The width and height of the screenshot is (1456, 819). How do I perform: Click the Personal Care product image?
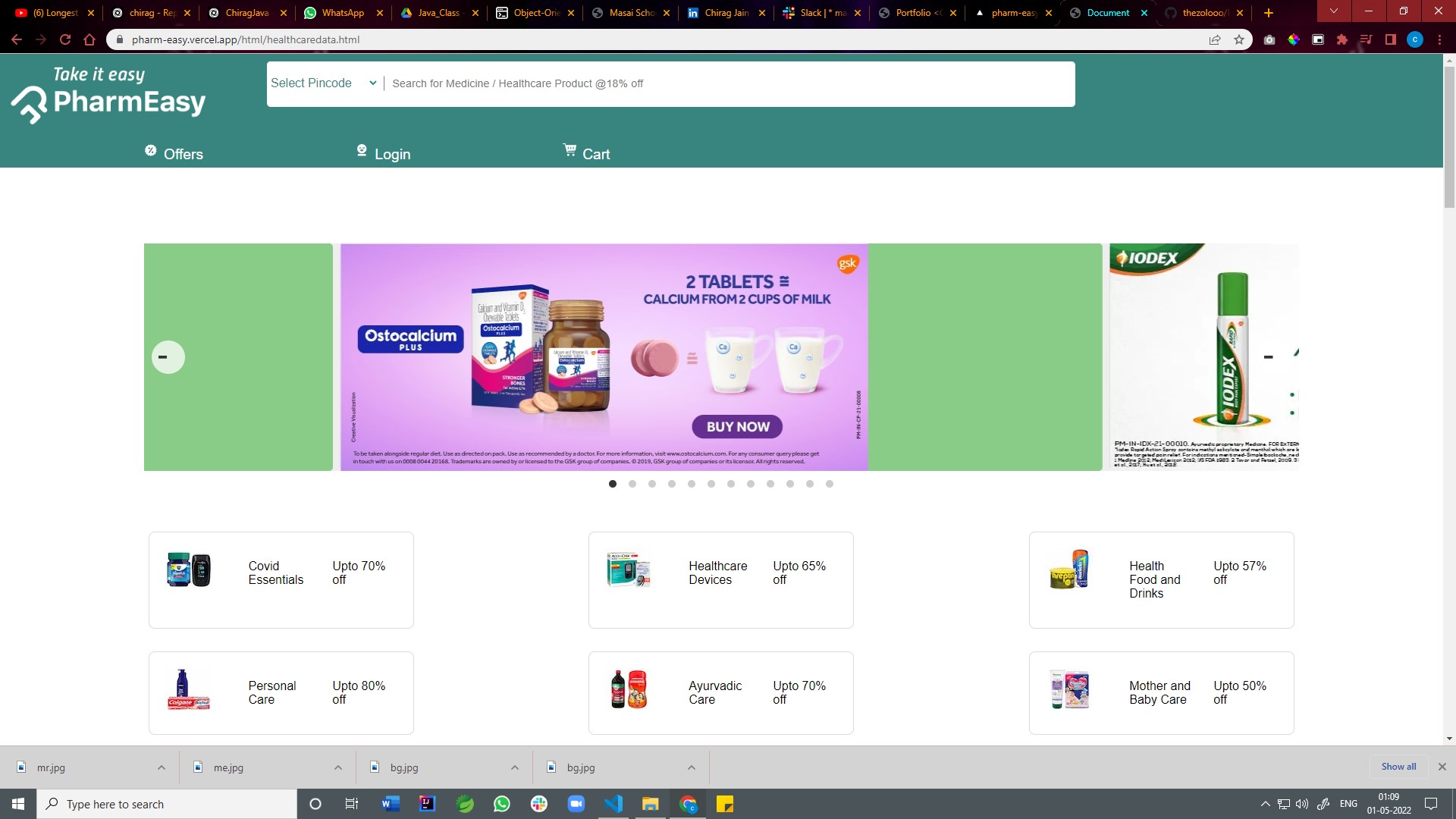pyautogui.click(x=188, y=689)
